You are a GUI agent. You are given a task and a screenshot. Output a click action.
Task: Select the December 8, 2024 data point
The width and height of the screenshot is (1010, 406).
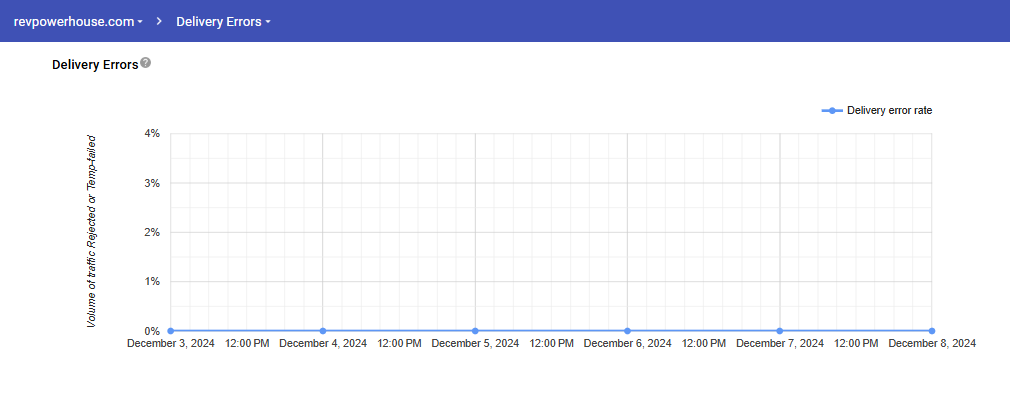pyautogui.click(x=931, y=330)
